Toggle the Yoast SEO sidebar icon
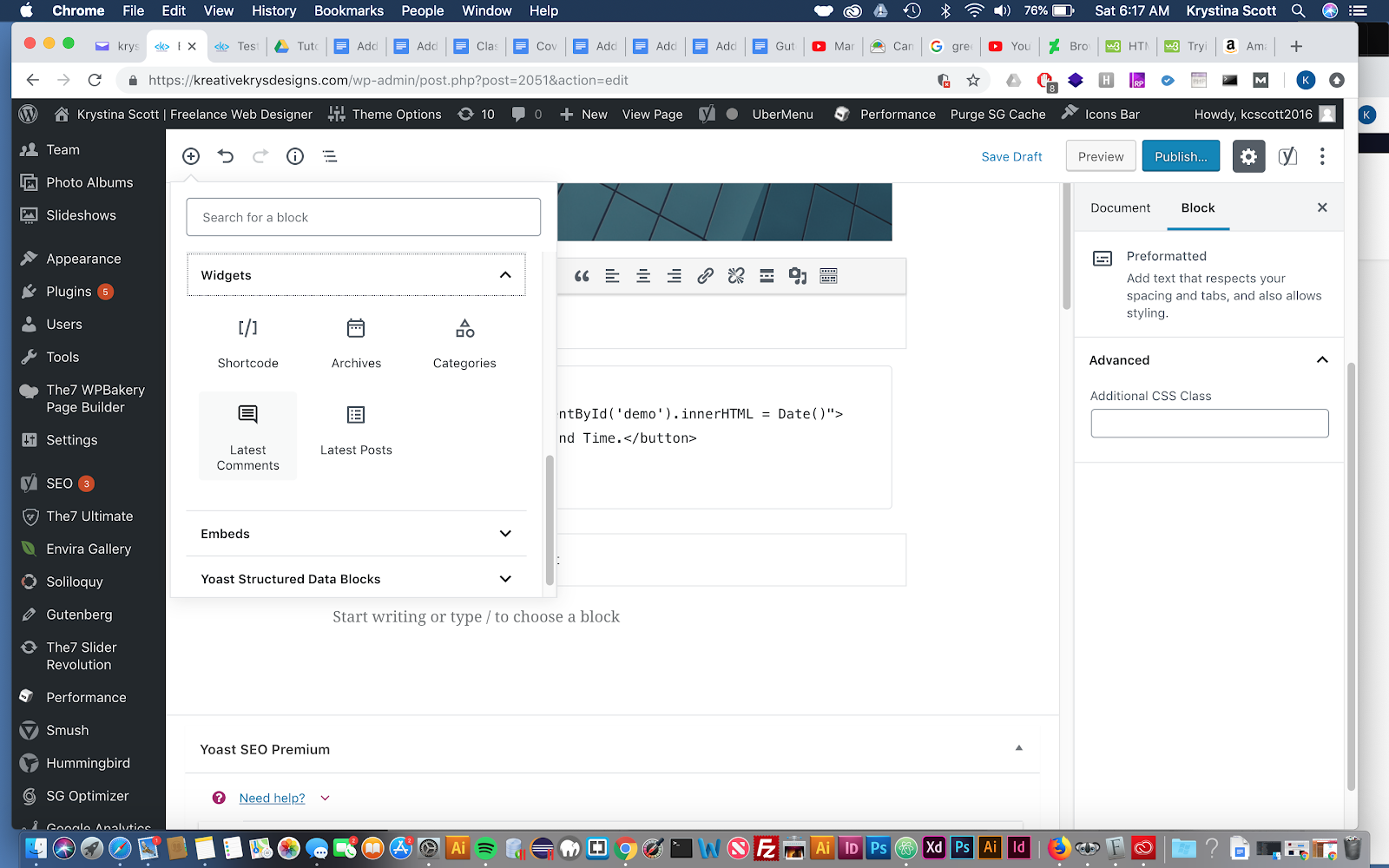Image resolution: width=1389 pixels, height=868 pixels. pyautogui.click(x=1287, y=156)
